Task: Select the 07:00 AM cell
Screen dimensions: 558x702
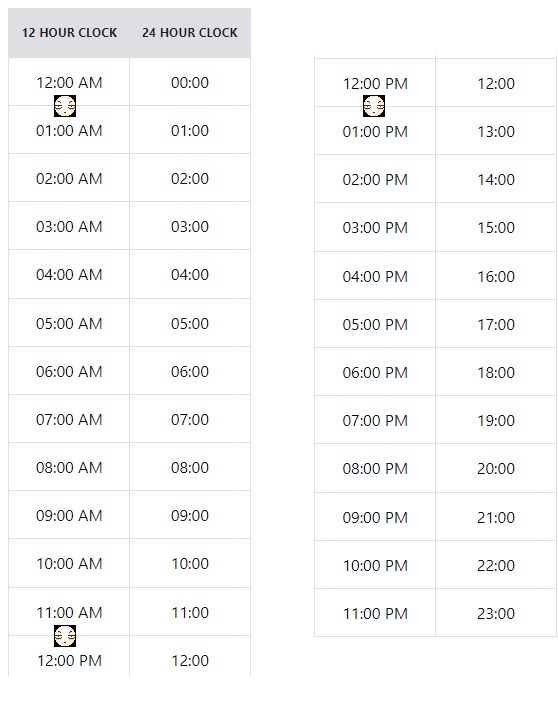Action: click(x=69, y=419)
